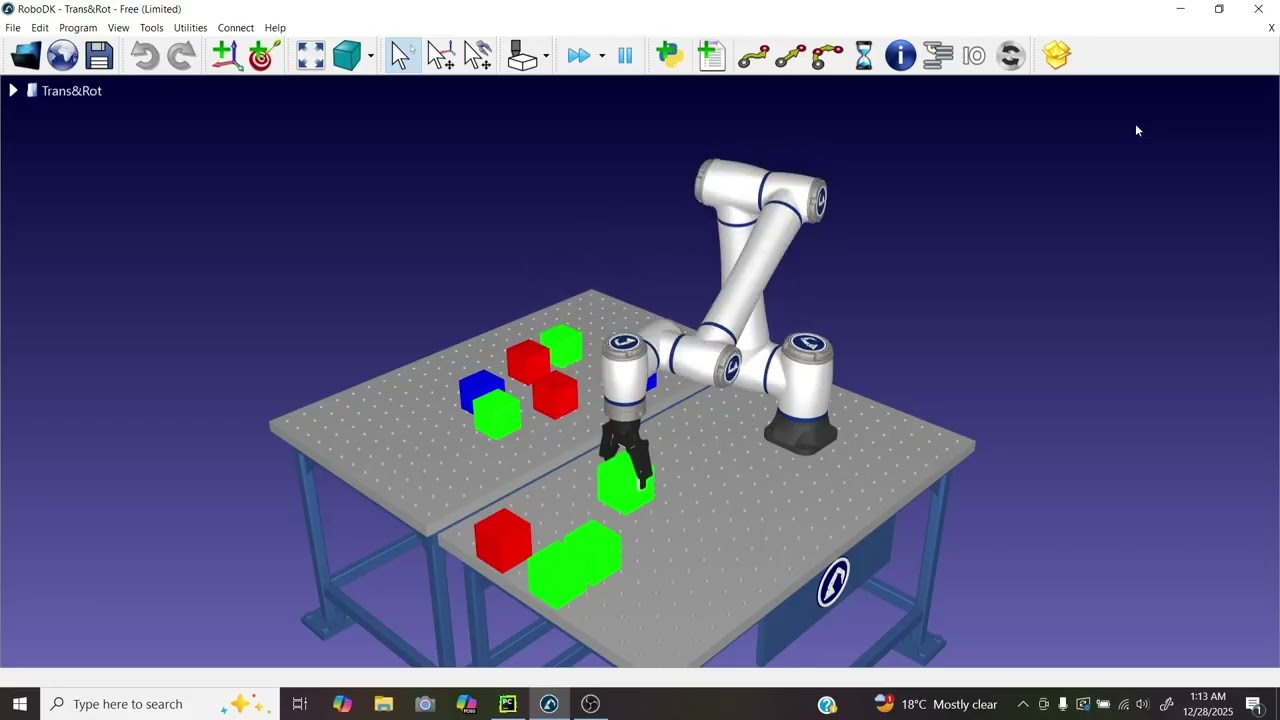Open the Utilities menu
1280x720 pixels.
190,28
